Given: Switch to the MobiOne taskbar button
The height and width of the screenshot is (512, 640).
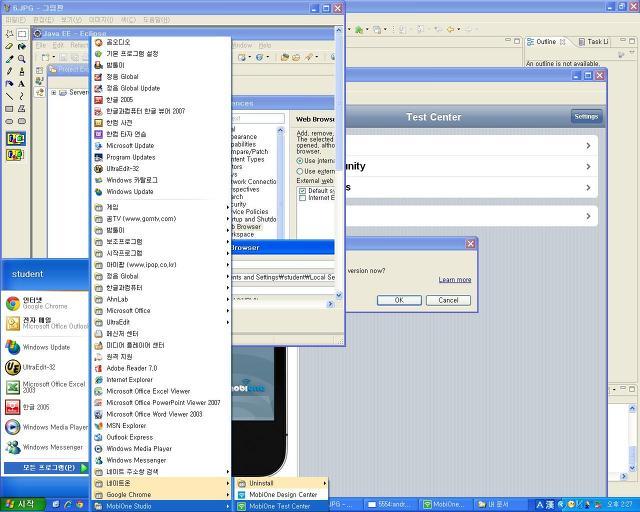Looking at the screenshot, I should (446, 505).
